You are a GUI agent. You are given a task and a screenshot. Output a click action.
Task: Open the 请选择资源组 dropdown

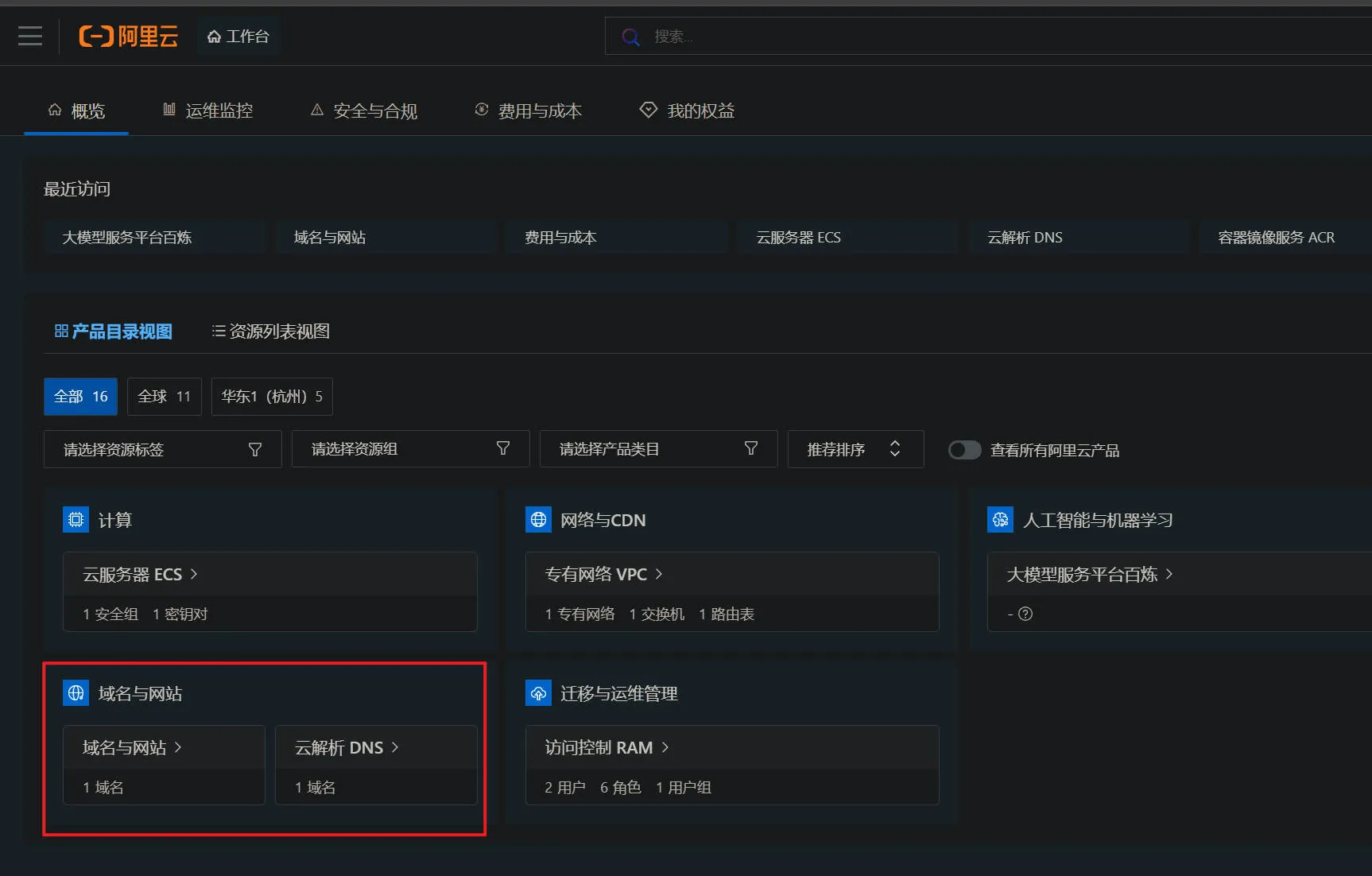pos(410,449)
